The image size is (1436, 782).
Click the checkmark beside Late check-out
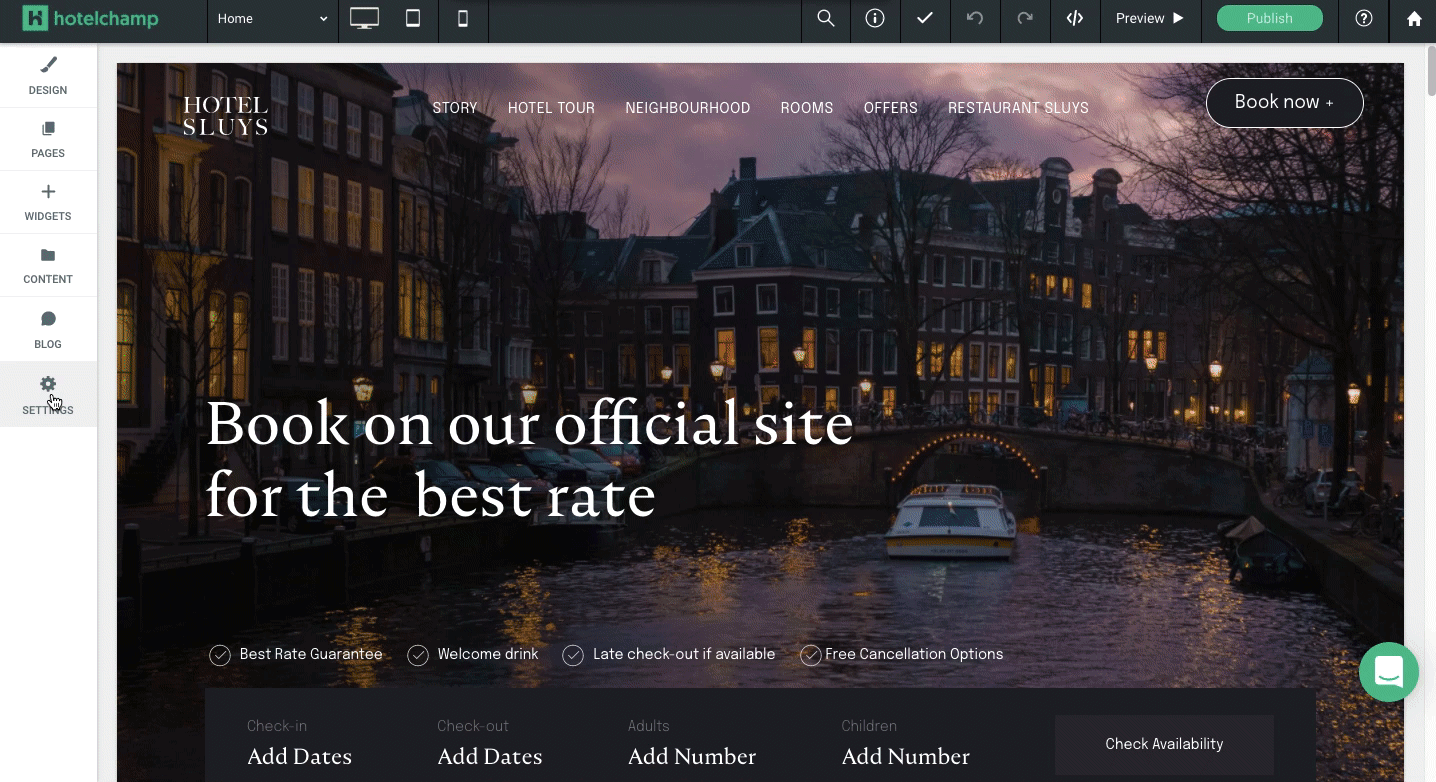(x=573, y=655)
